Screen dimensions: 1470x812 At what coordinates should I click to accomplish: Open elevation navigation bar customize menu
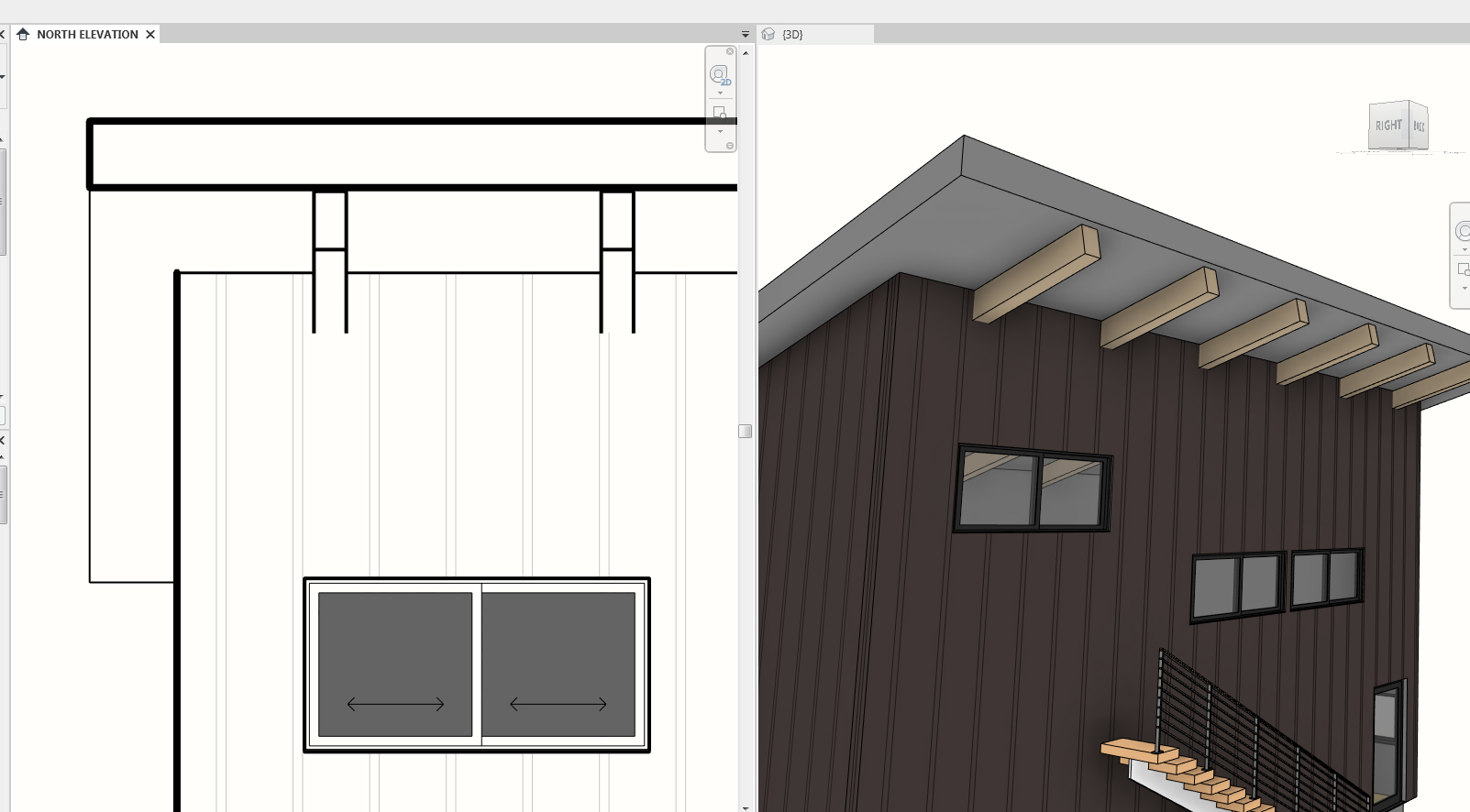pyautogui.click(x=730, y=146)
